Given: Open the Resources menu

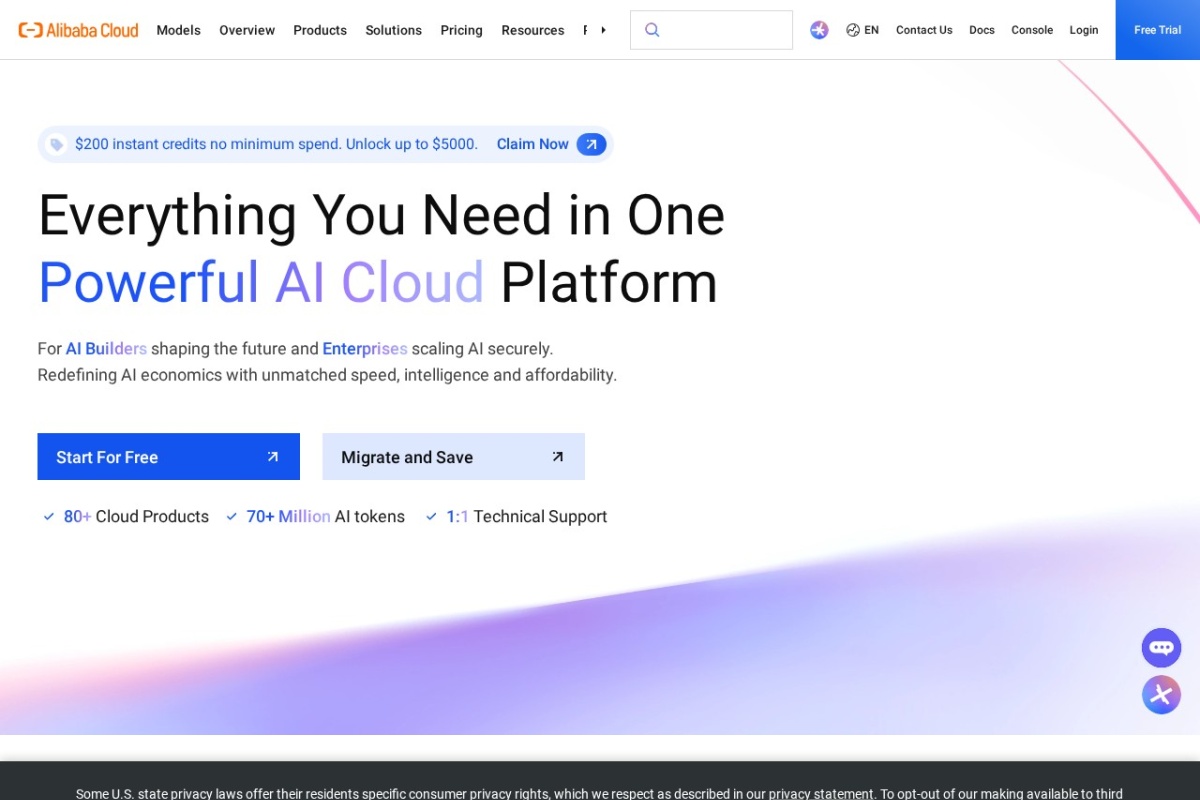Looking at the screenshot, I should [x=532, y=30].
